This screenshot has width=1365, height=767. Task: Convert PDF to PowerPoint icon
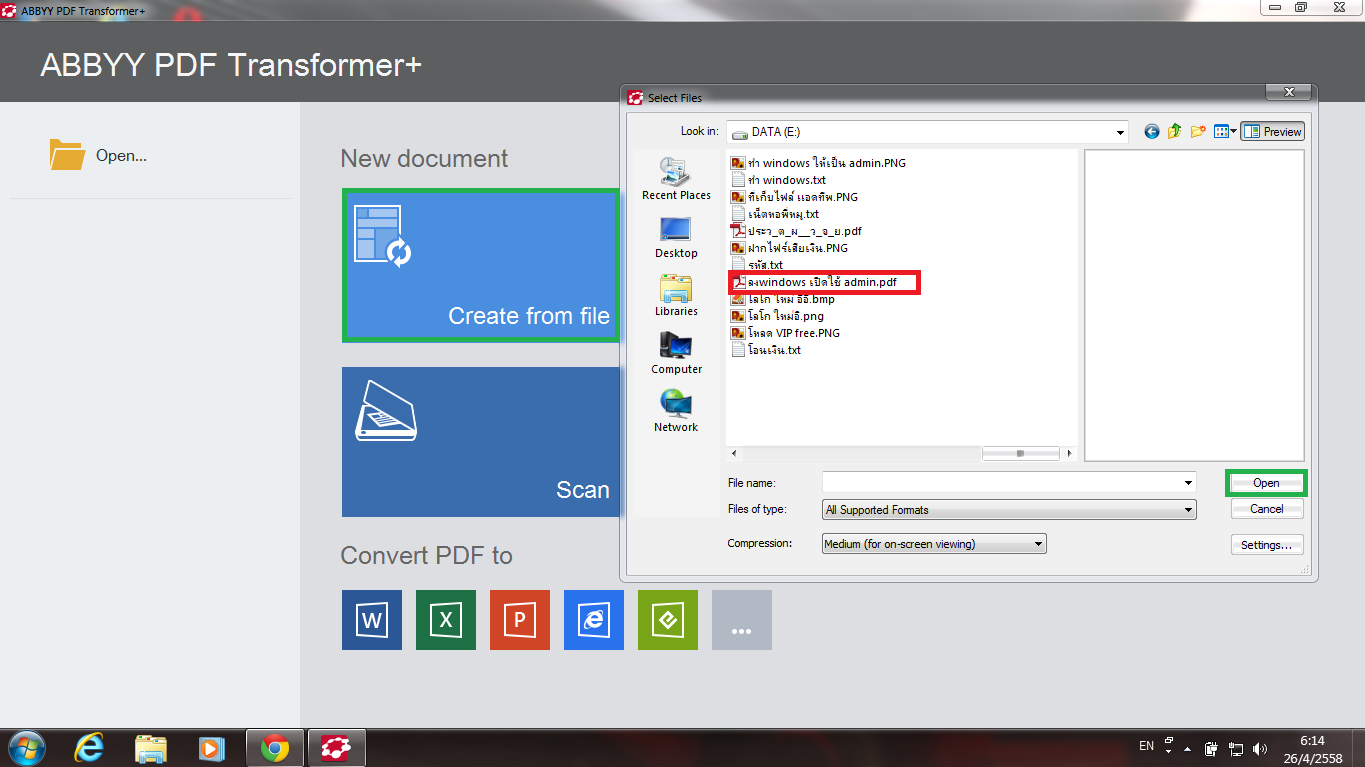520,620
